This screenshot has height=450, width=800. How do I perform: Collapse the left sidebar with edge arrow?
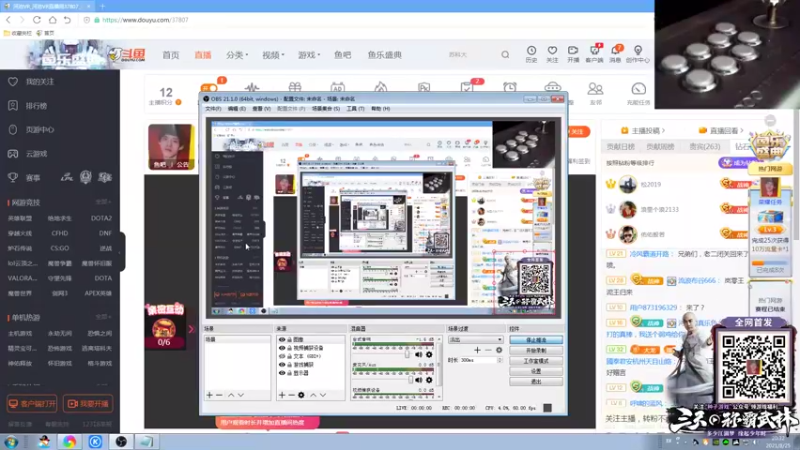pos(121,252)
